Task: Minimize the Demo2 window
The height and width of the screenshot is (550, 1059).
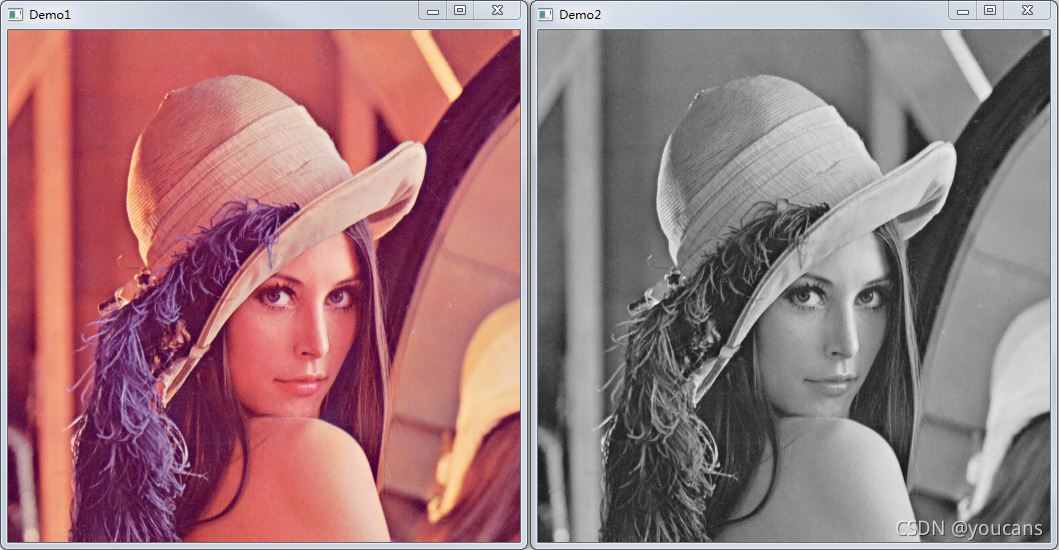Action: click(x=963, y=10)
